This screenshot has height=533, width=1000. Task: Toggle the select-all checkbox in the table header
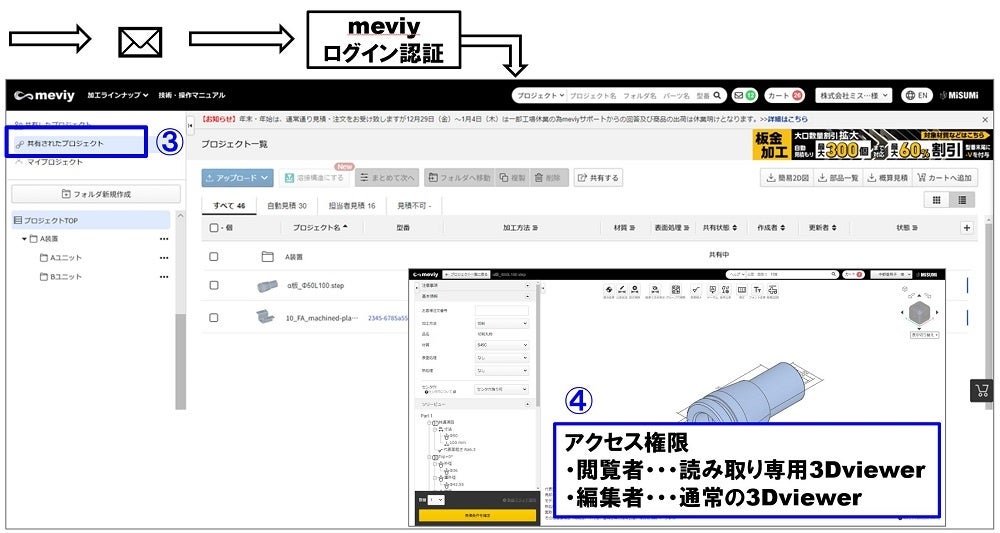pos(214,228)
